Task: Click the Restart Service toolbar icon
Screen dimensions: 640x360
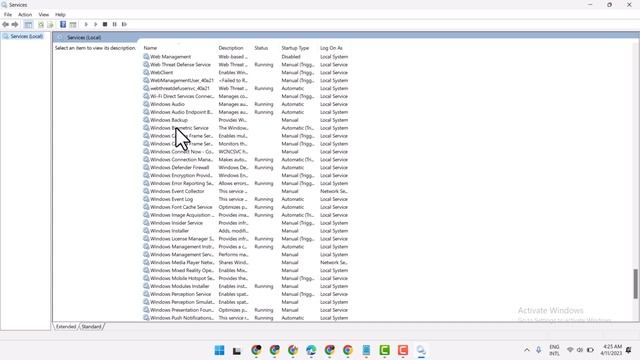Action: pyautogui.click(x=124, y=24)
